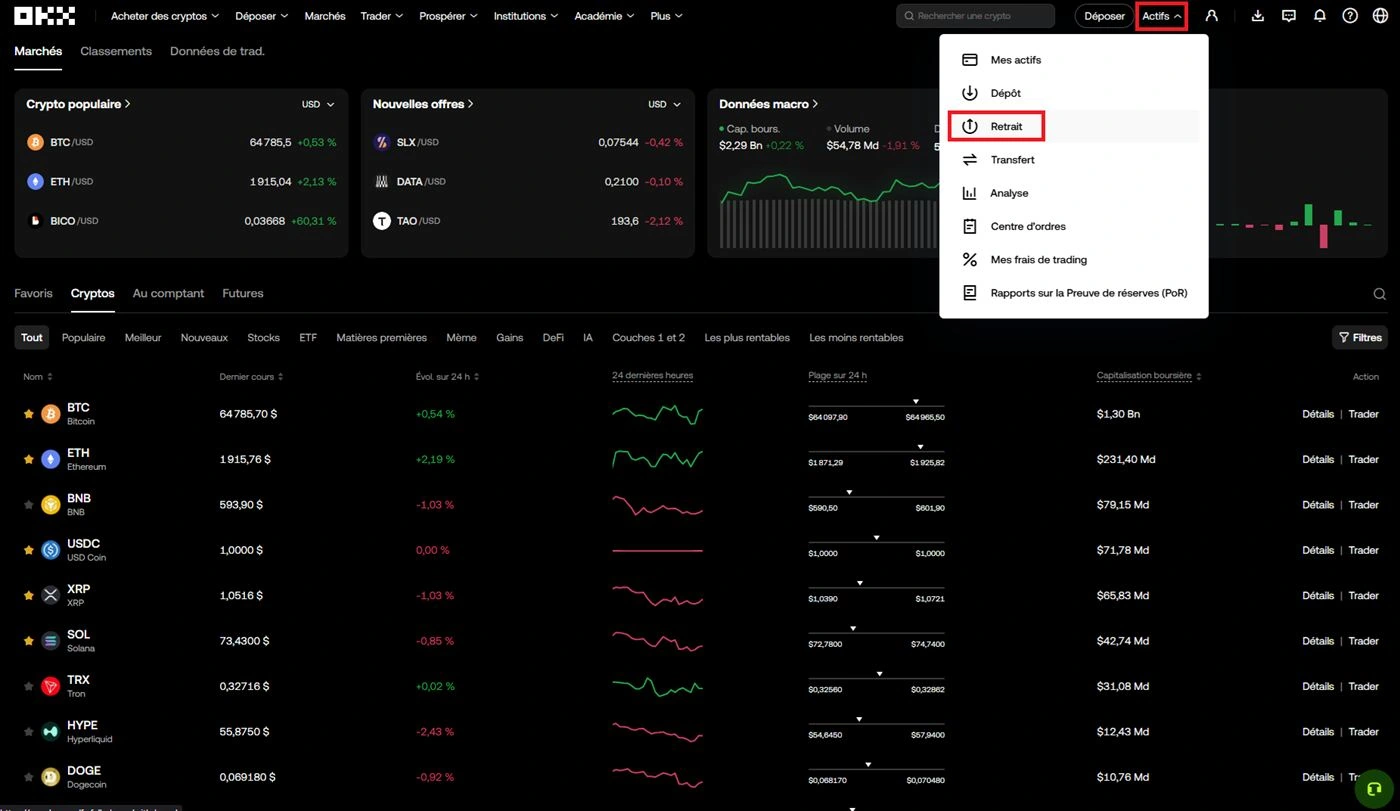Expand the Plus navigation dropdown
The height and width of the screenshot is (811, 1400).
pos(667,16)
